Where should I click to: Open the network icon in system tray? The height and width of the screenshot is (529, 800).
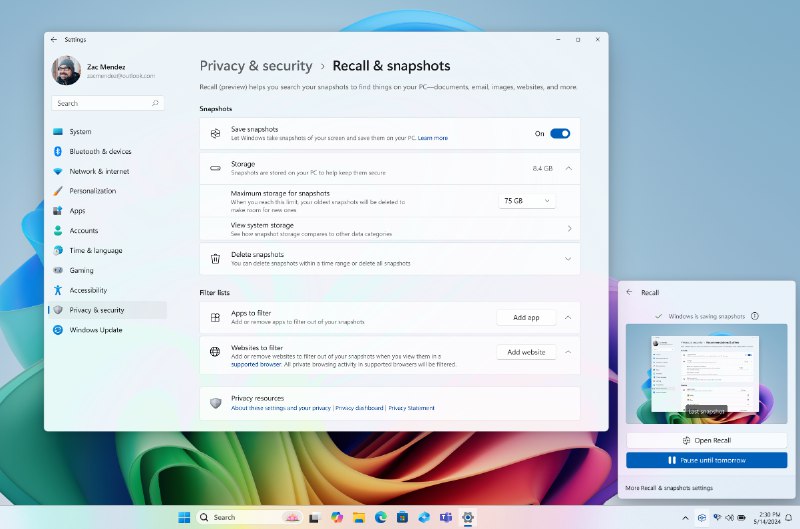coord(717,518)
